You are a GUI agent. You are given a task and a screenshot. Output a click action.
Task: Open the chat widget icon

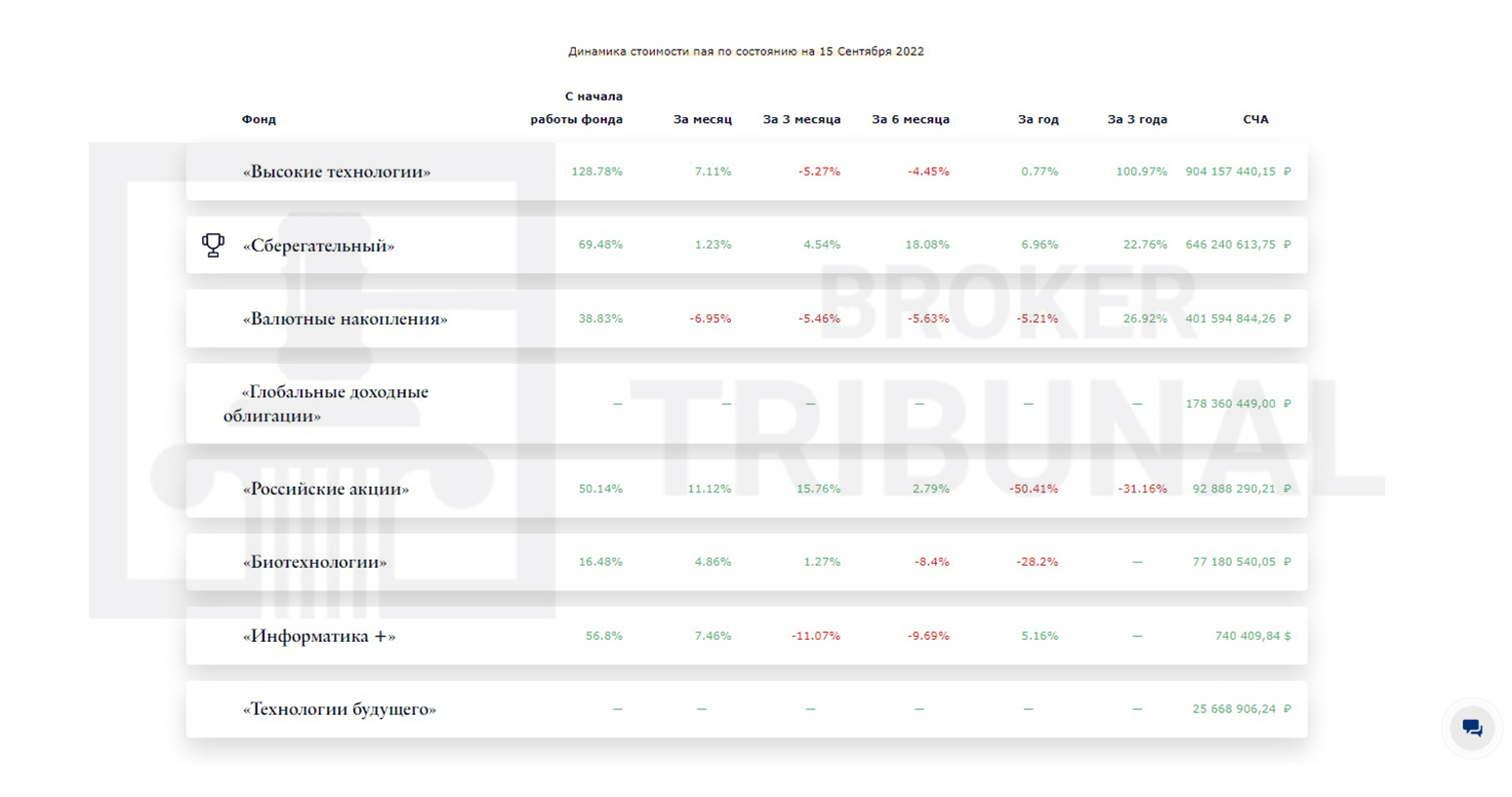[1472, 728]
